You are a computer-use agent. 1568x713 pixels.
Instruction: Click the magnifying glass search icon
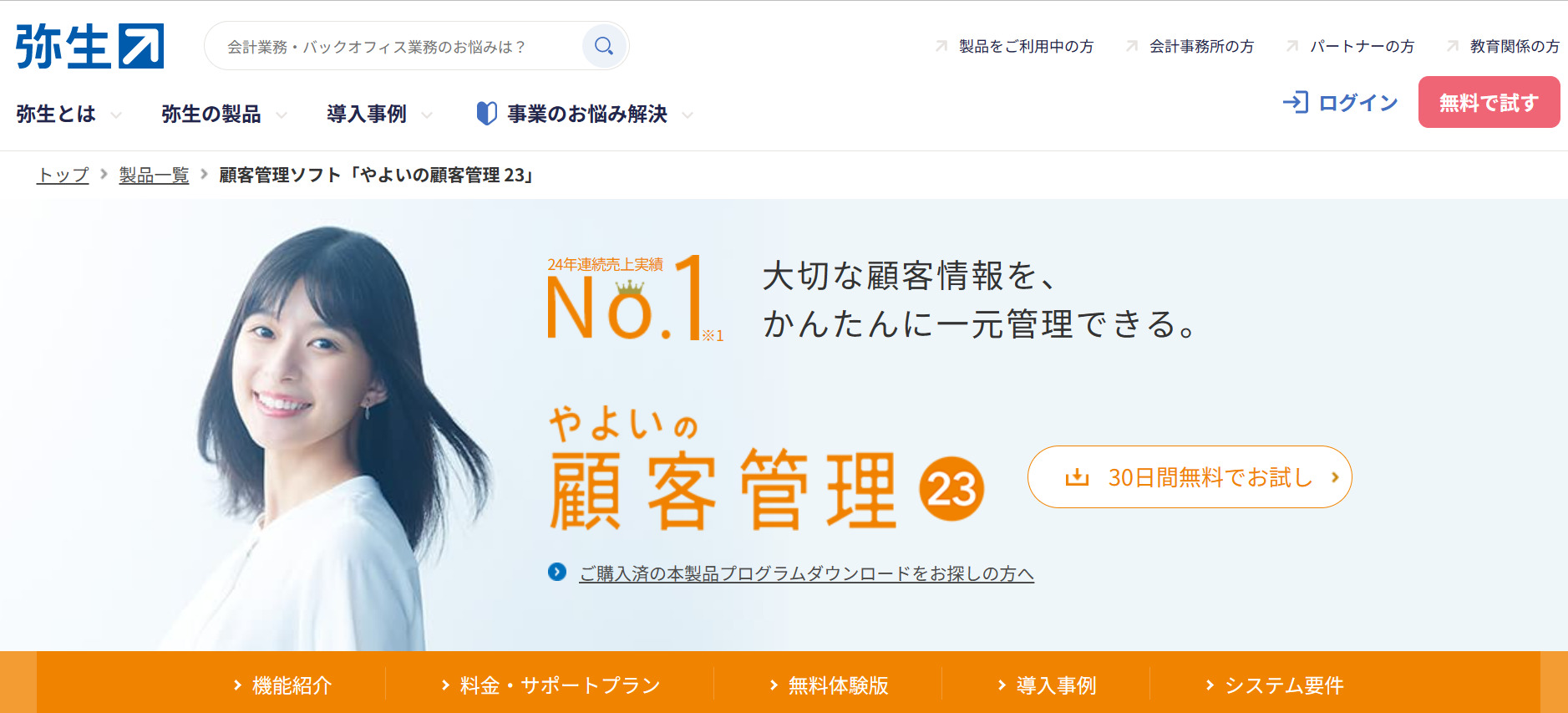(x=604, y=46)
